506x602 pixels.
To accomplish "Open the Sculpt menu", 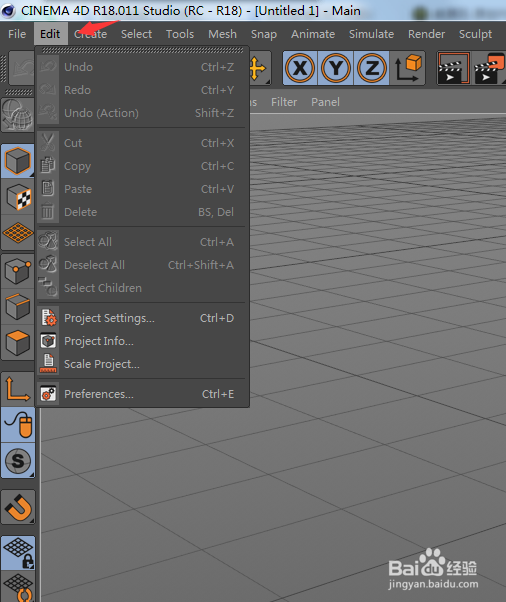I will pyautogui.click(x=475, y=34).
